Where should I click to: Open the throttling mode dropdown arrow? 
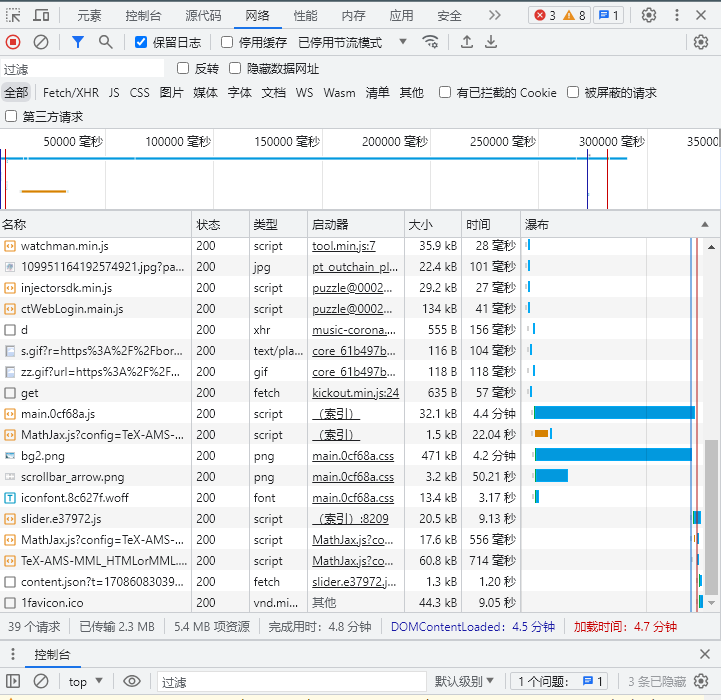coord(403,42)
